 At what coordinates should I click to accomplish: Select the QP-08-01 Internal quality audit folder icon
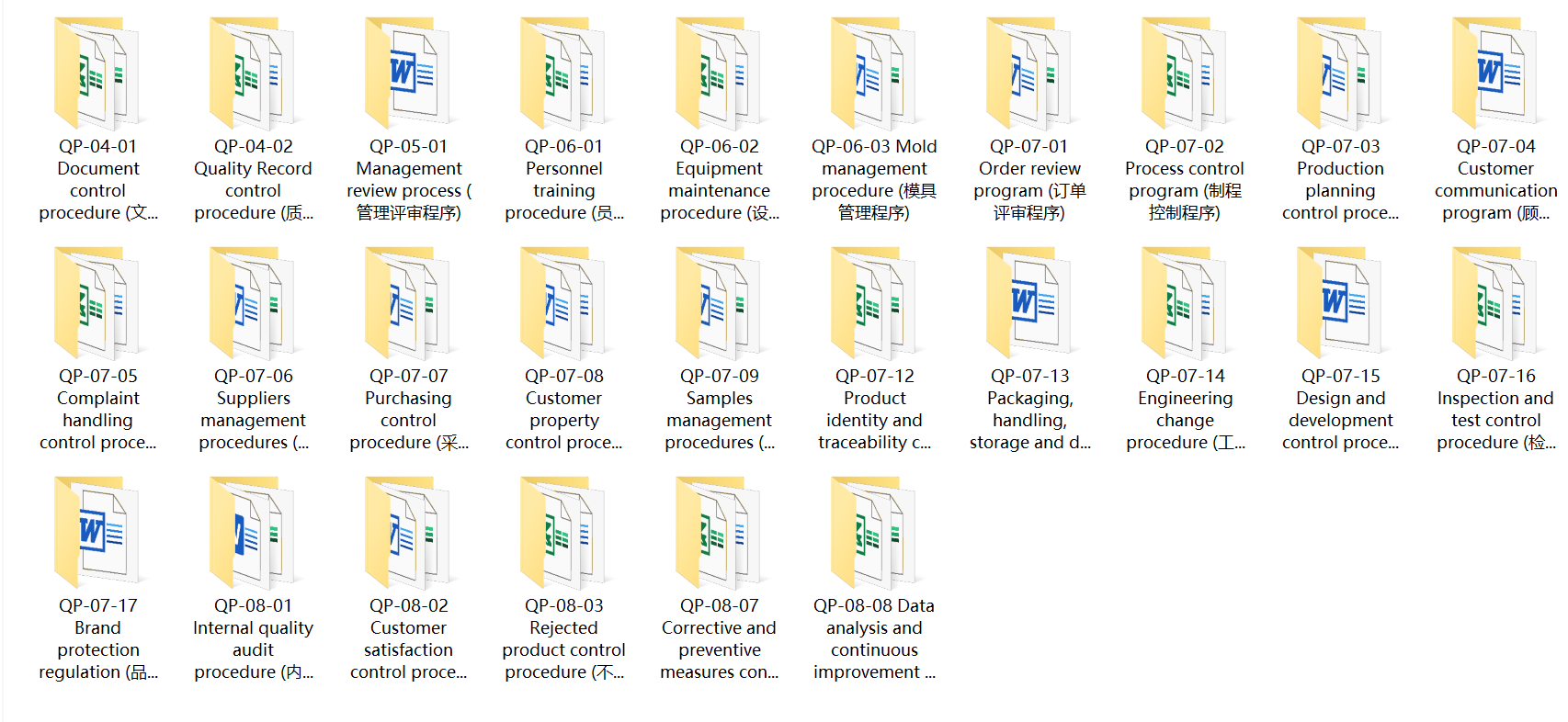point(253,533)
